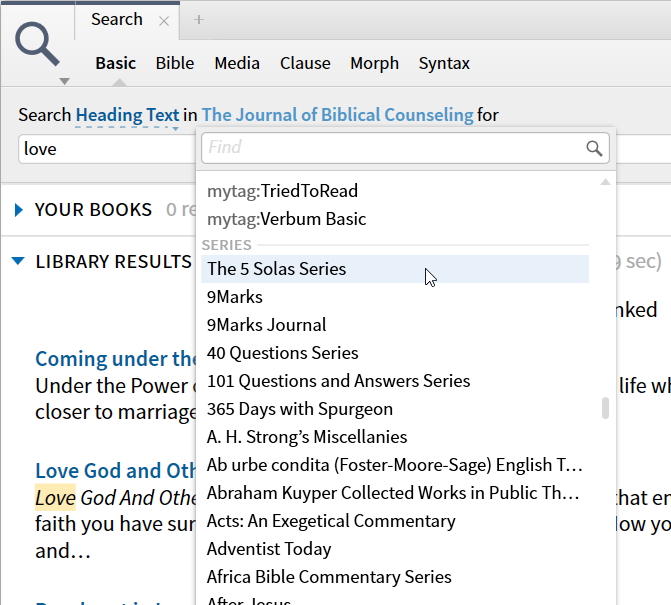This screenshot has height=605, width=671.
Task: Switch to the Morph search type
Action: [x=374, y=63]
